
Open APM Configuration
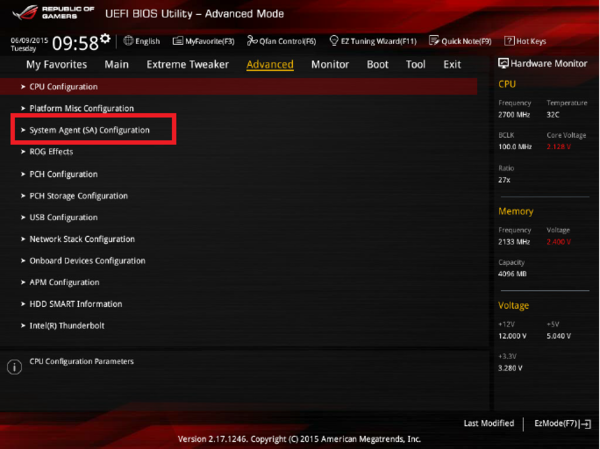click(64, 282)
